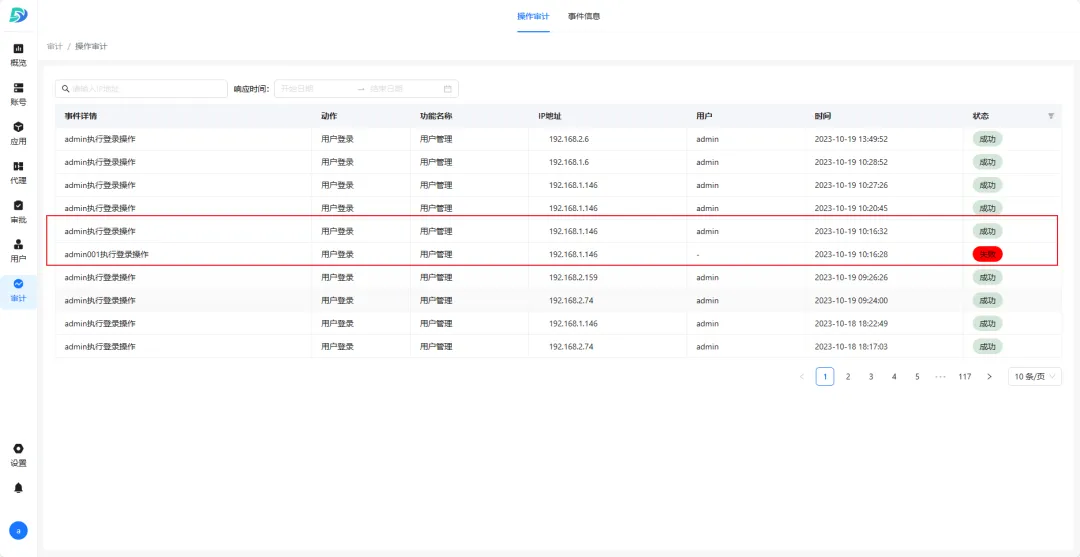
Task: Click the notification bell icon
Action: (x=19, y=487)
